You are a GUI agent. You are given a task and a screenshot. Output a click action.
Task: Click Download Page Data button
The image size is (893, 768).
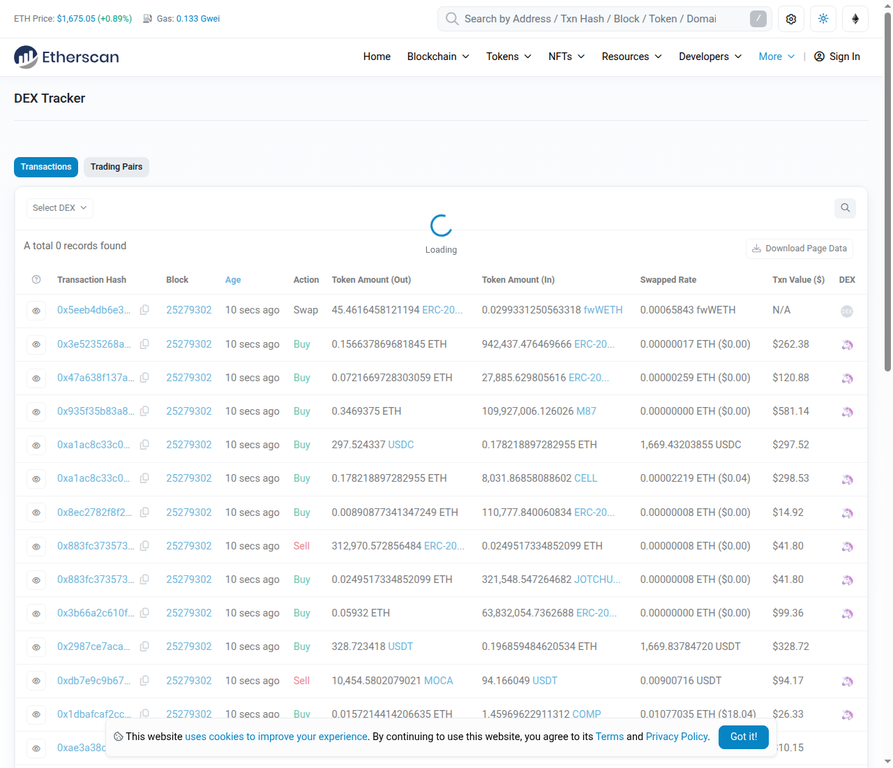[x=799, y=248]
